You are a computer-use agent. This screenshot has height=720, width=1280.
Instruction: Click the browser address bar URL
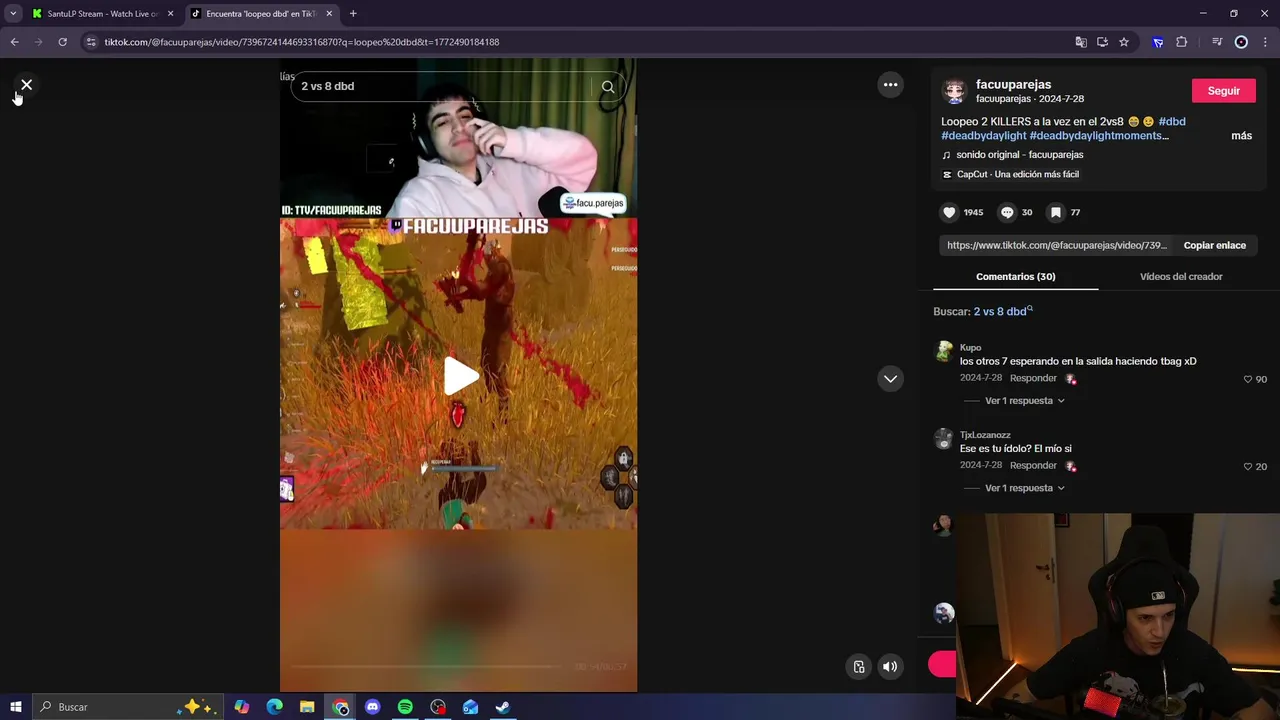(302, 42)
